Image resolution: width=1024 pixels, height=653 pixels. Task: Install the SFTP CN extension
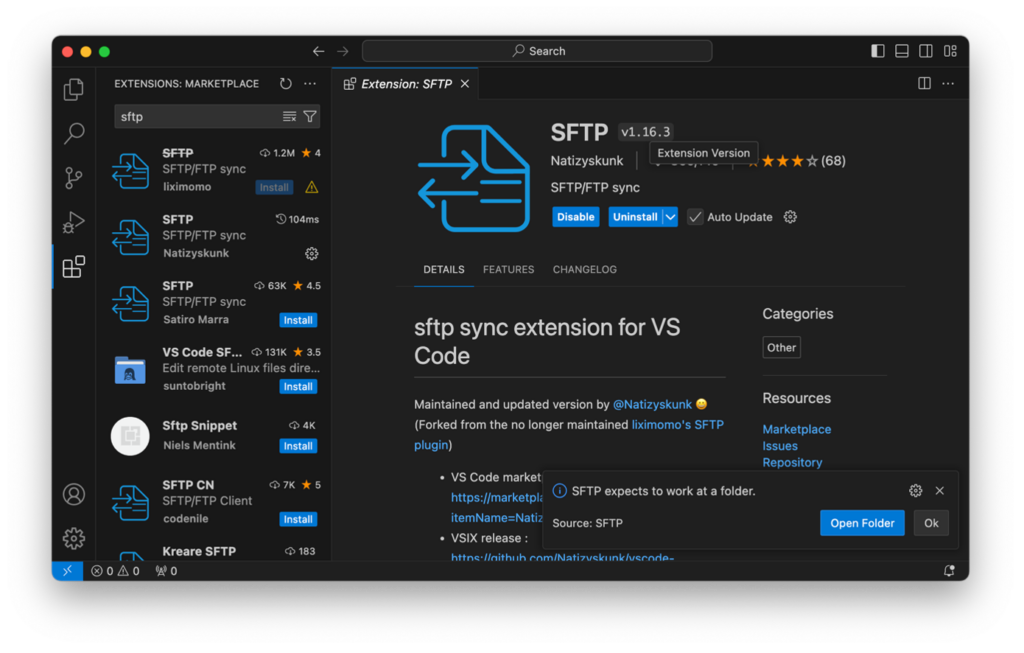pyautogui.click(x=298, y=519)
